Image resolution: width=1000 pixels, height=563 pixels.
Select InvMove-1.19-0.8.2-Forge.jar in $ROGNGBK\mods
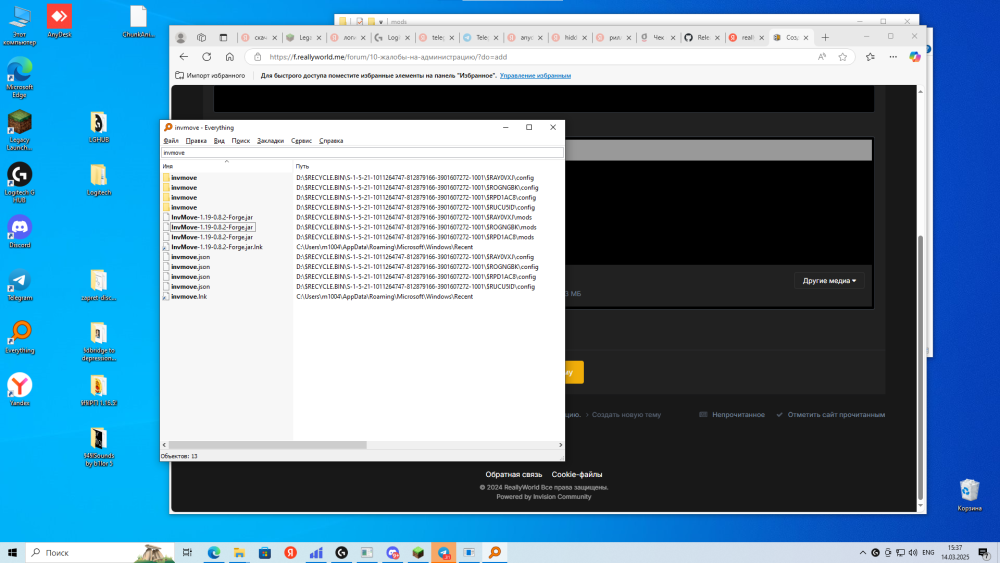(x=212, y=227)
